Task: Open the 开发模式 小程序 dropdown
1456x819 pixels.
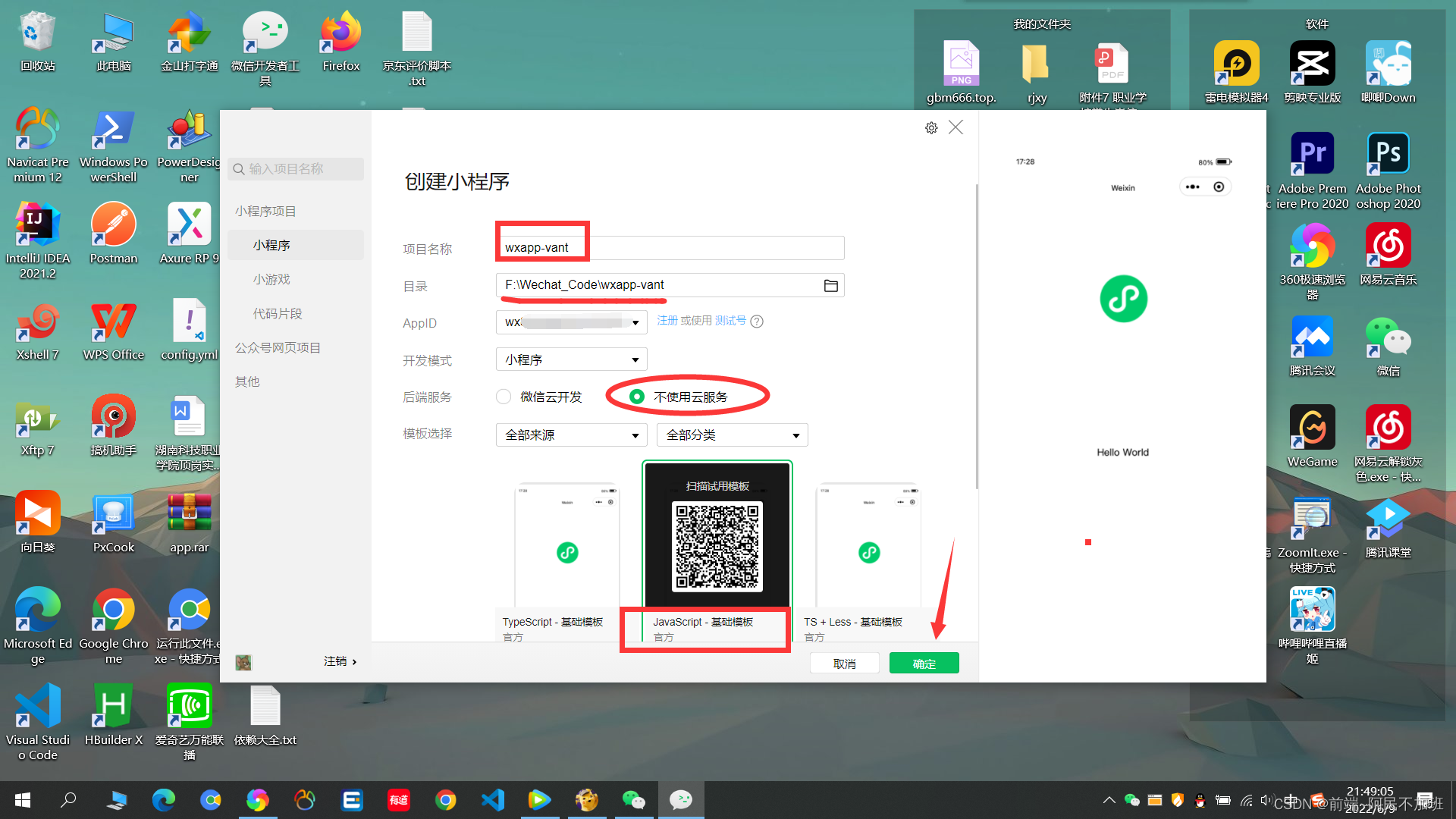Action: (x=572, y=359)
